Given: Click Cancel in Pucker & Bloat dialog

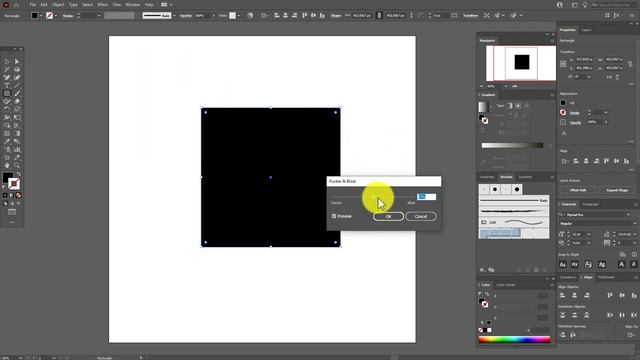Looking at the screenshot, I should [x=421, y=216].
